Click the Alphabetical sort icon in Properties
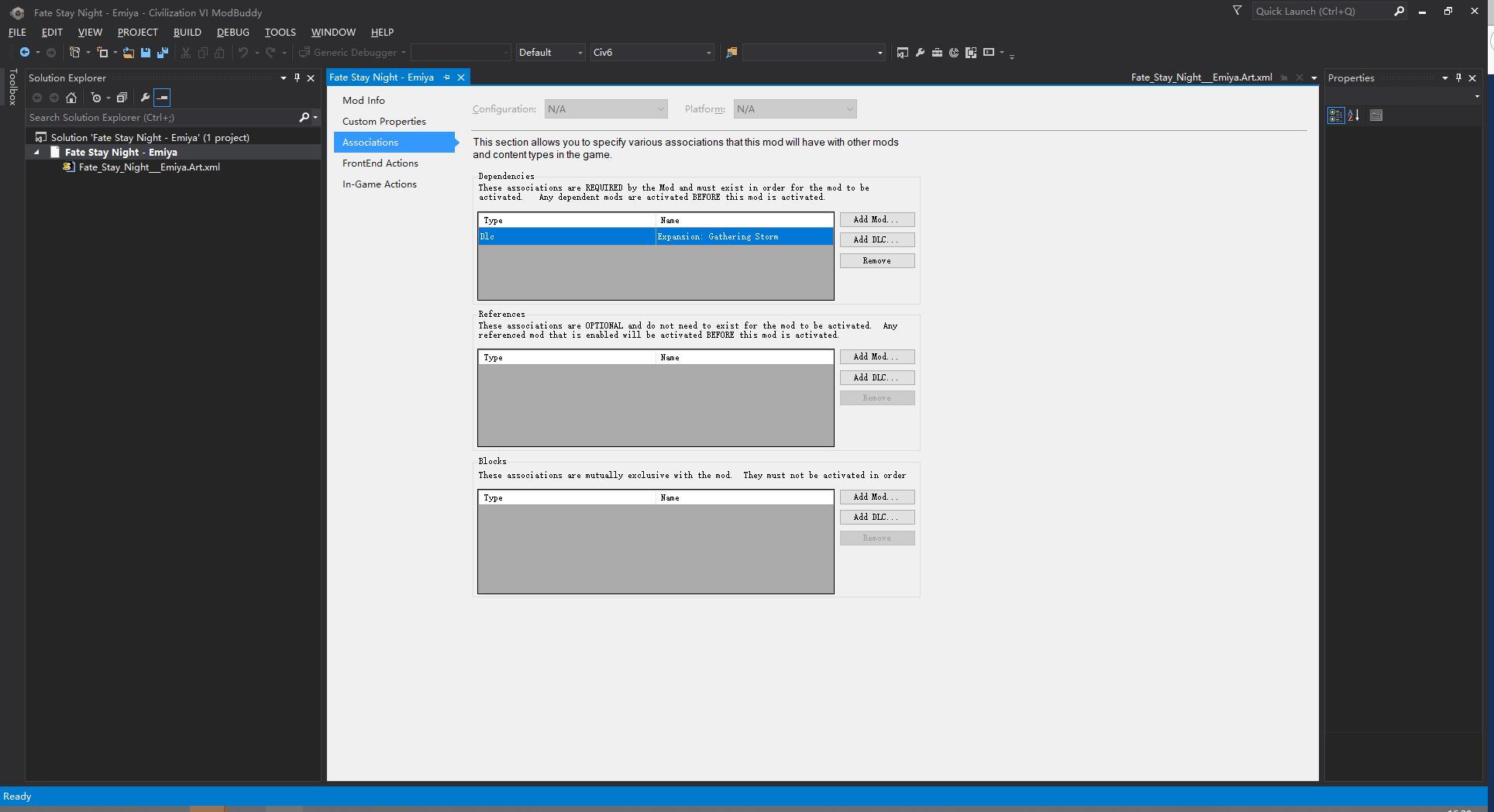The height and width of the screenshot is (812, 1494). coord(1354,115)
